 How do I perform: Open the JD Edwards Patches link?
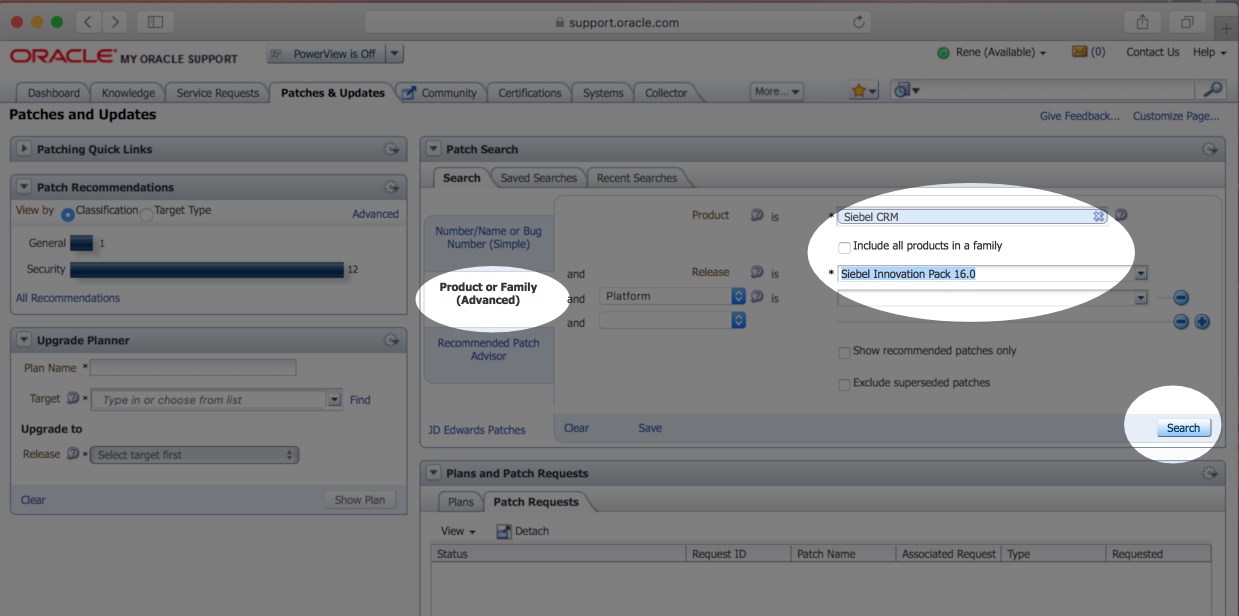click(476, 430)
